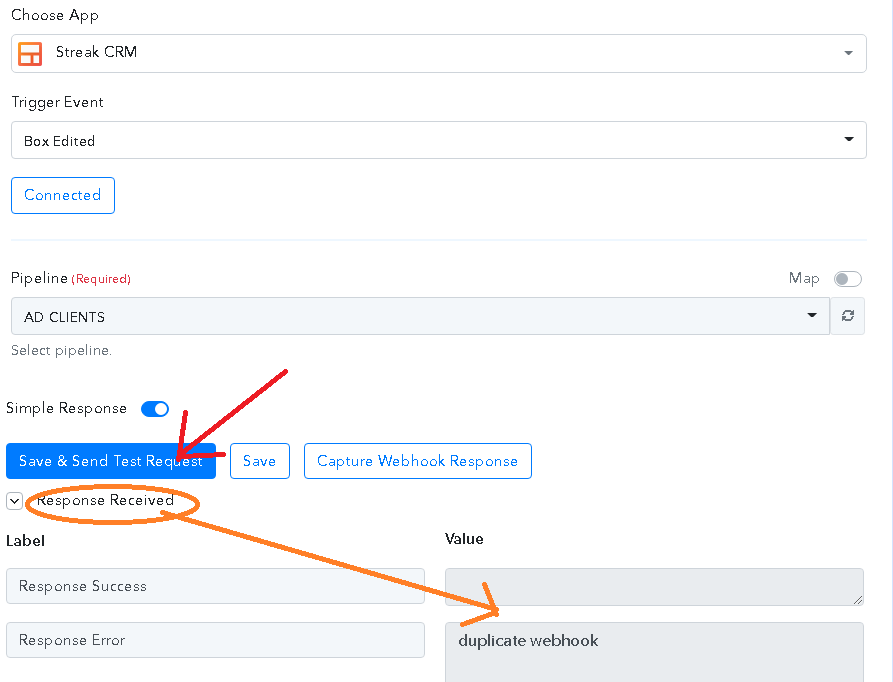Click the Box Edited text in trigger selector
The width and height of the screenshot is (893, 682).
[x=59, y=141]
